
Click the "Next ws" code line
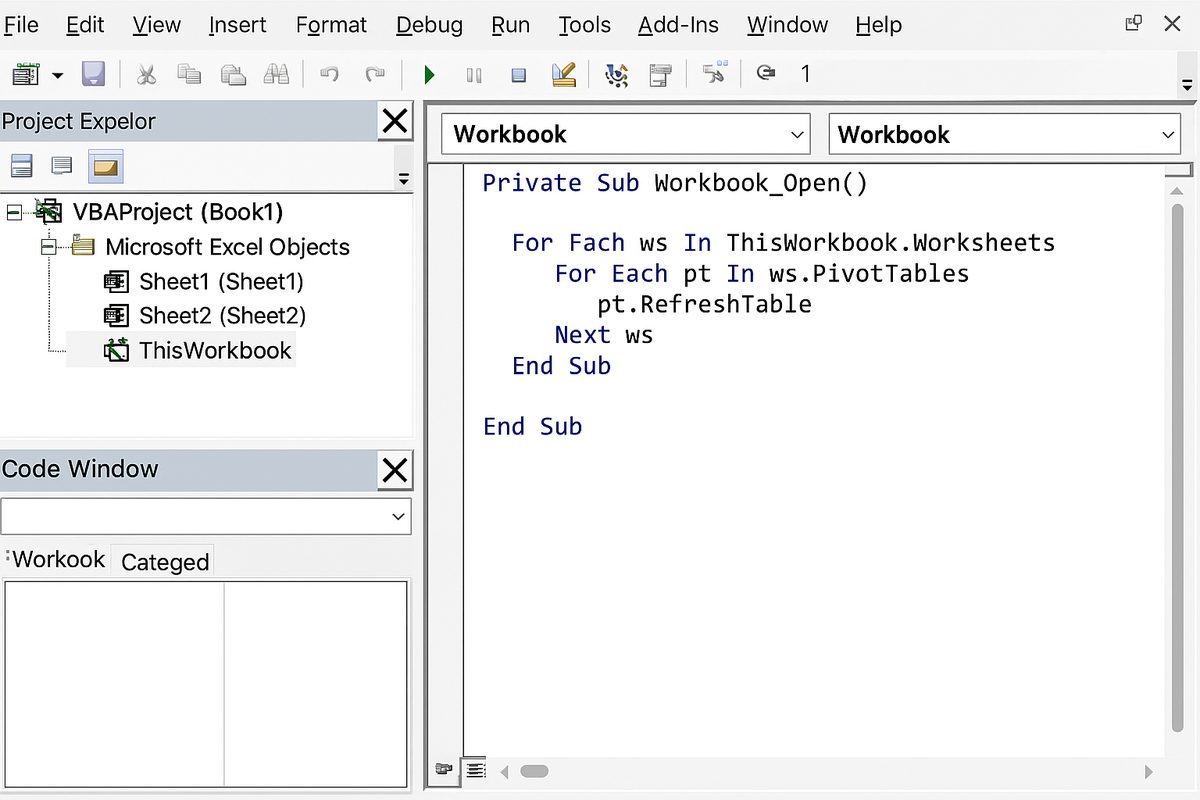coord(604,335)
